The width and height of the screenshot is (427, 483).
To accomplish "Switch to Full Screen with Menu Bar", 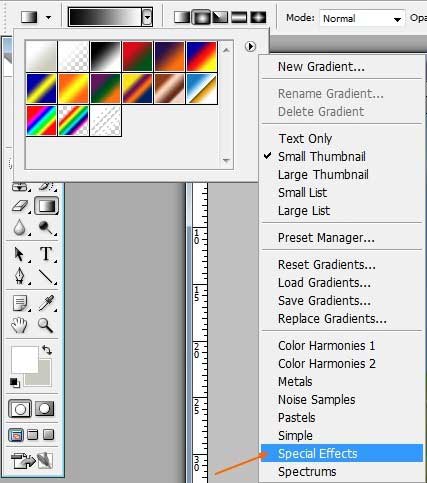I will [x=32, y=435].
